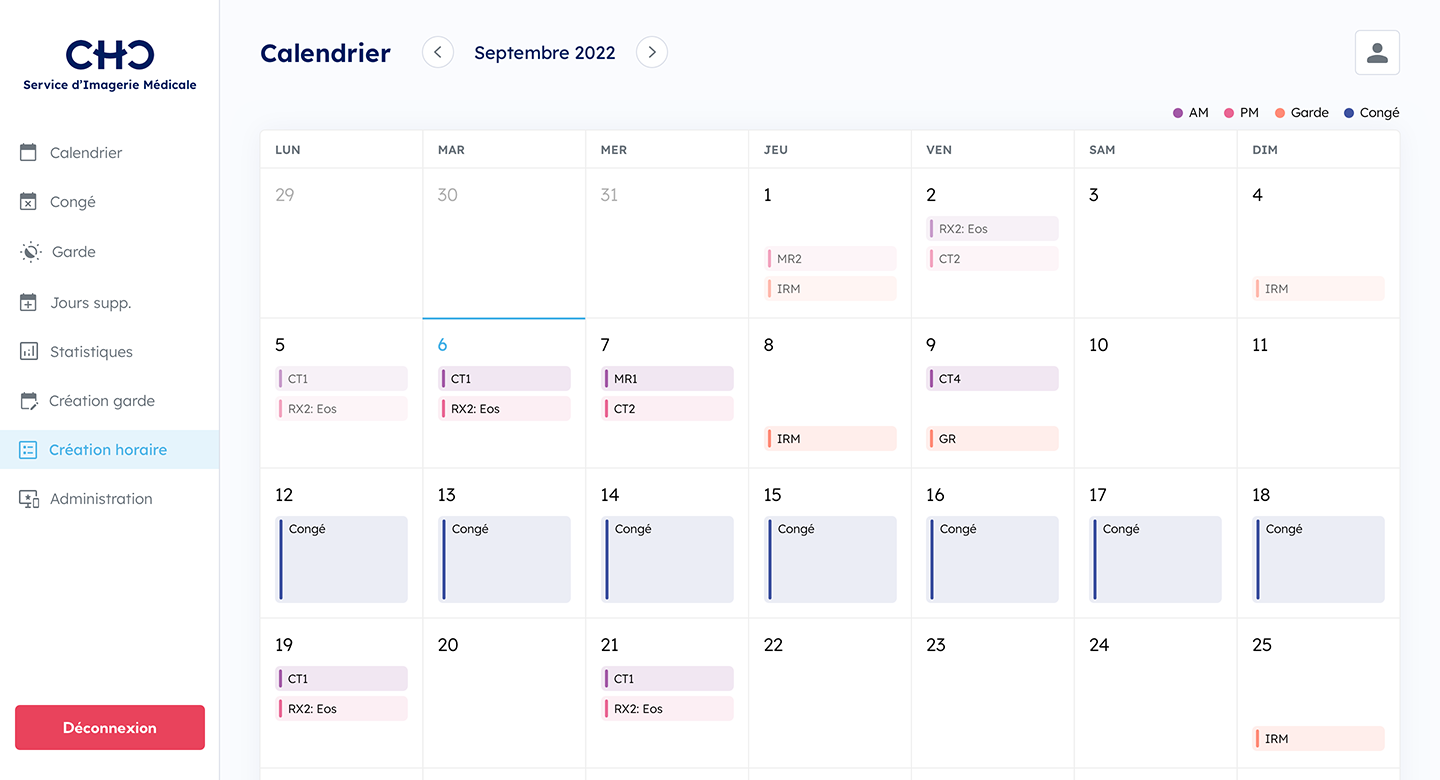Open the Congé event on day 14
The image size is (1440, 780).
[667, 559]
